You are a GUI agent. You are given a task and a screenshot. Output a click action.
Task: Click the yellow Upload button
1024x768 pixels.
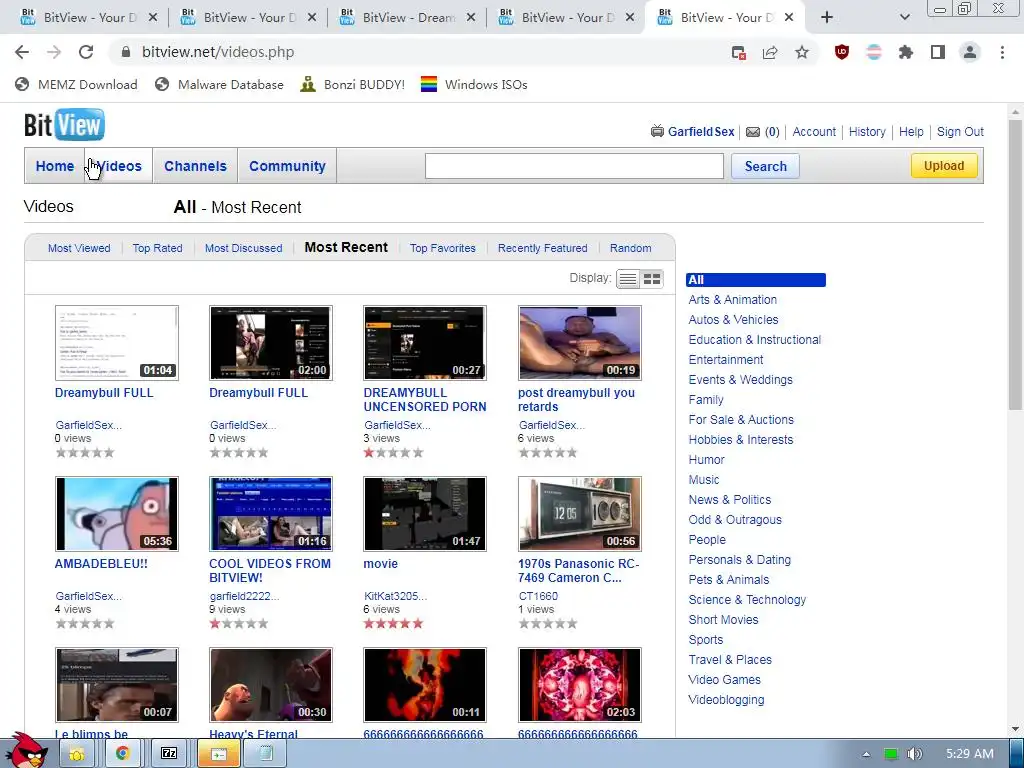coord(944,166)
